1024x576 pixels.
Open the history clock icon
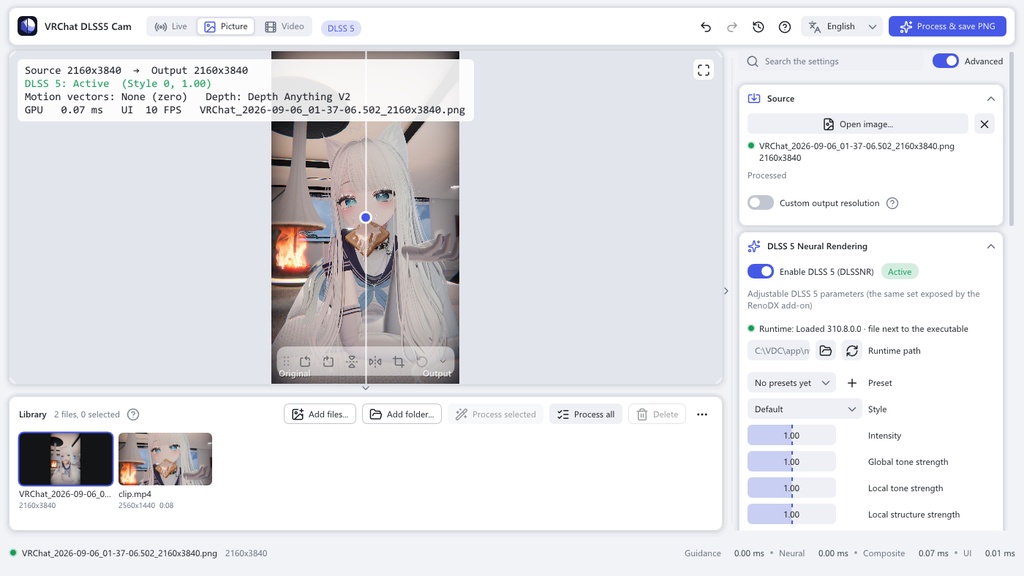click(x=758, y=27)
